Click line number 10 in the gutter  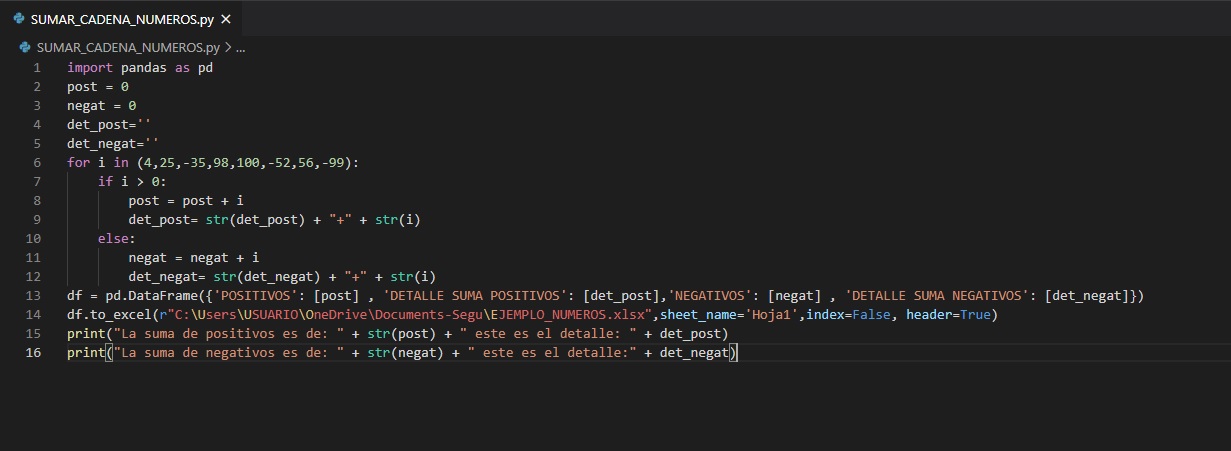(34, 238)
